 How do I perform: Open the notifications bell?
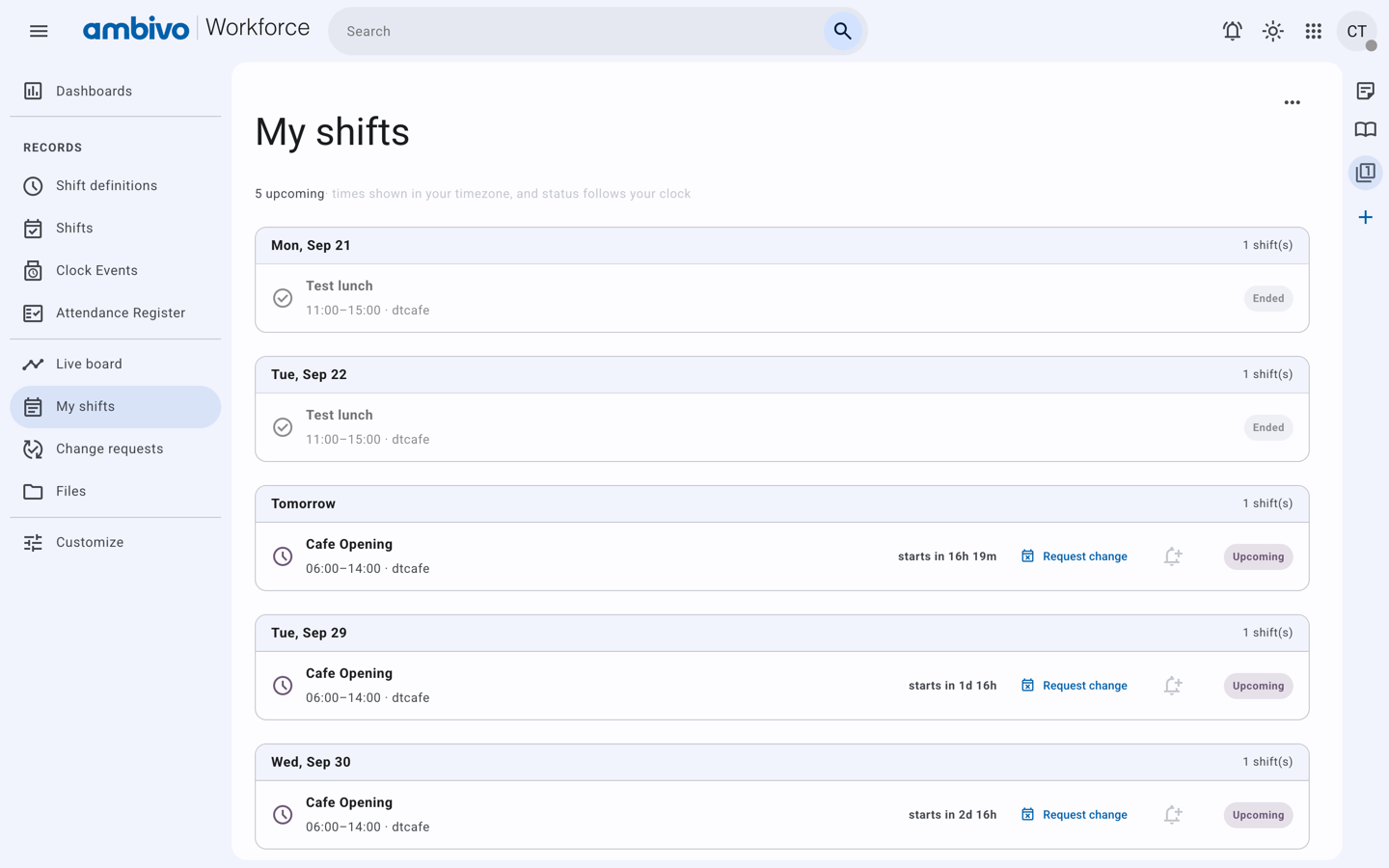click(x=1232, y=31)
